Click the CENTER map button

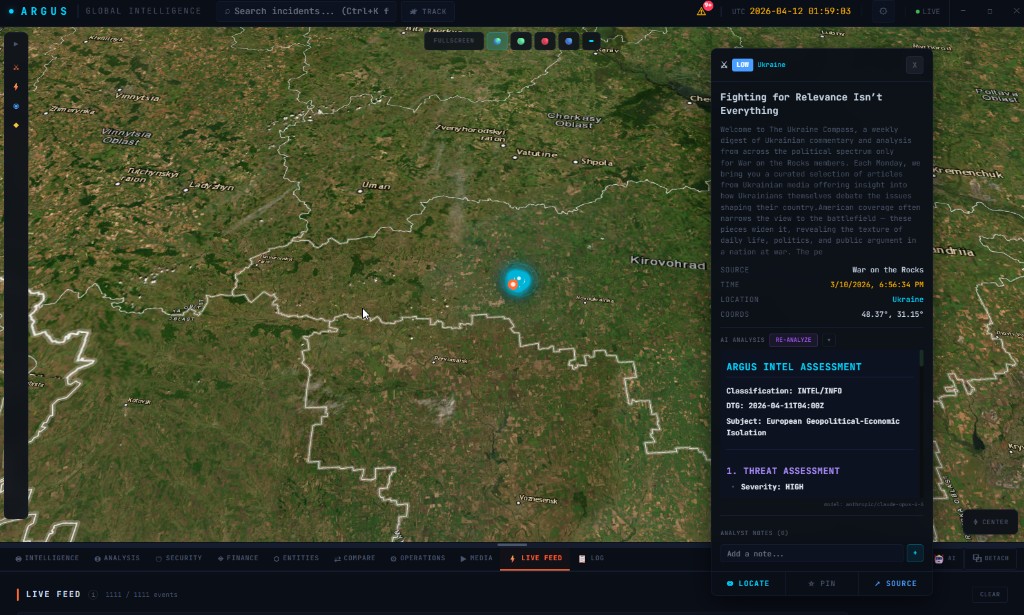click(990, 522)
